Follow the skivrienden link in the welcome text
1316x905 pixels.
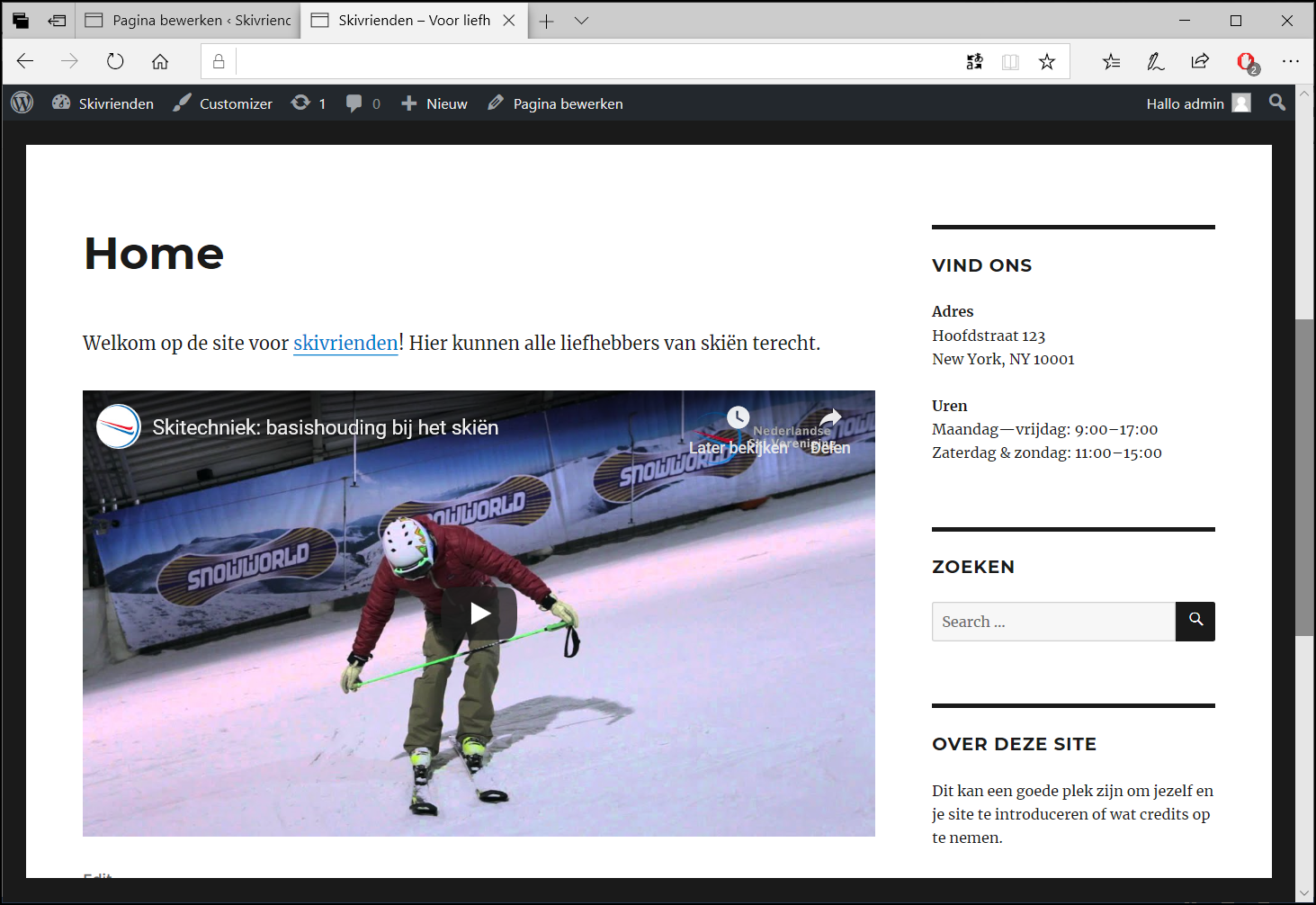point(345,343)
